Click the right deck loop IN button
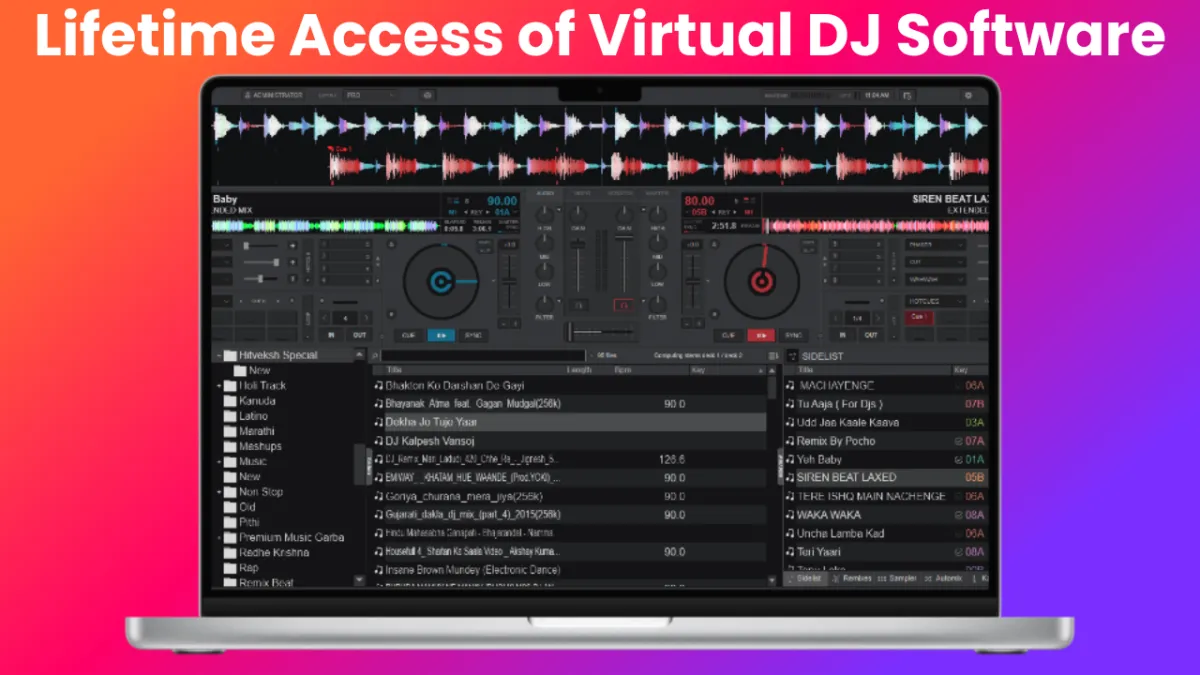The width and height of the screenshot is (1200, 675). [x=844, y=335]
